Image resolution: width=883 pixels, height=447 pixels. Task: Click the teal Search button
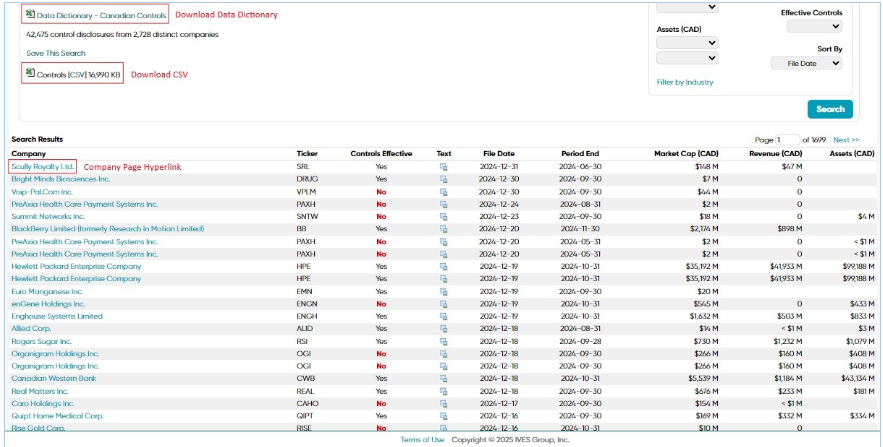pos(830,109)
